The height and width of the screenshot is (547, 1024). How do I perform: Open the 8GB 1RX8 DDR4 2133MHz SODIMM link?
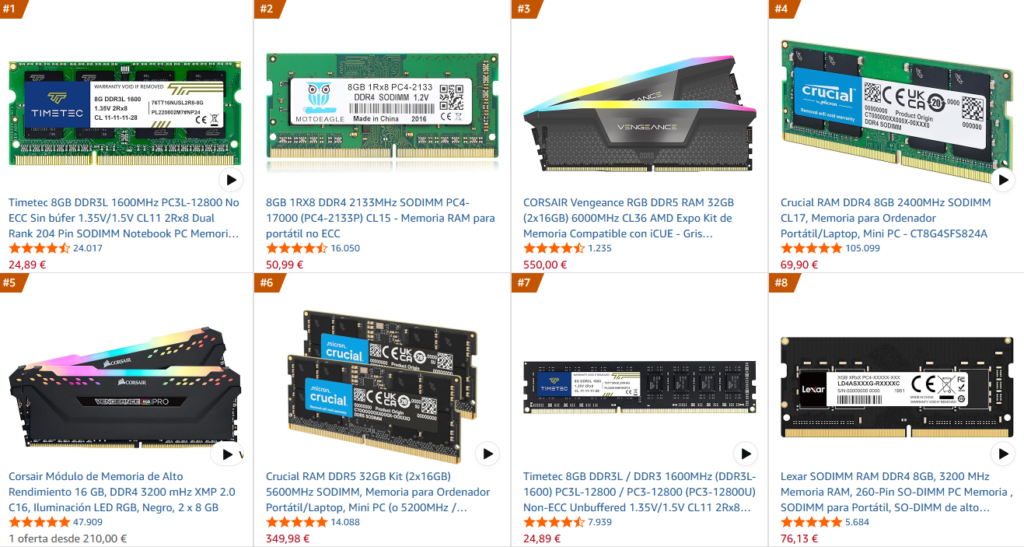(x=381, y=218)
